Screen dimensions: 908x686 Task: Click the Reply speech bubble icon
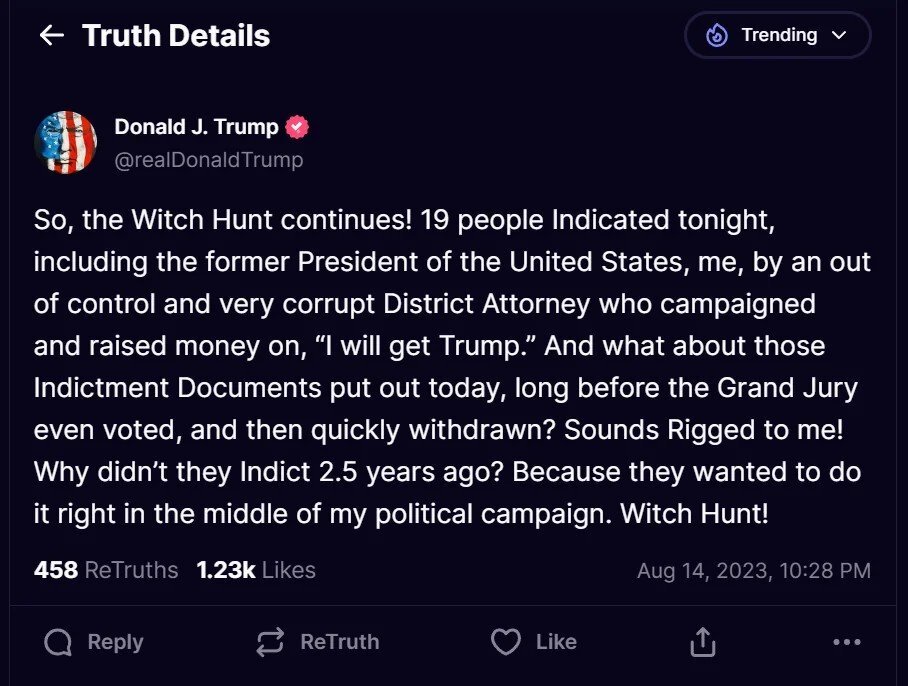point(59,642)
